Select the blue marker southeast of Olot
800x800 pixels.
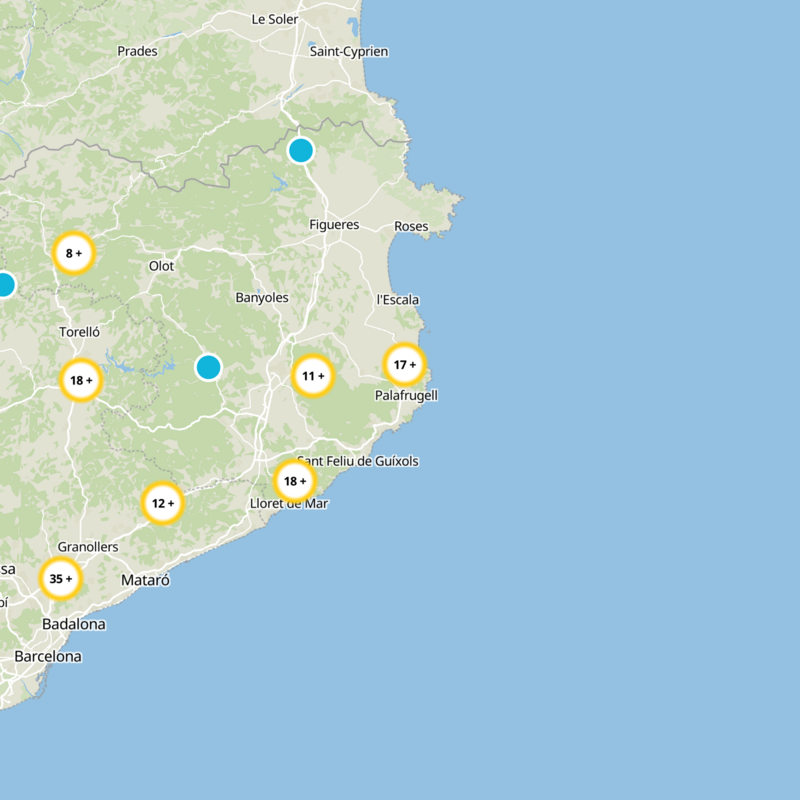click(208, 367)
